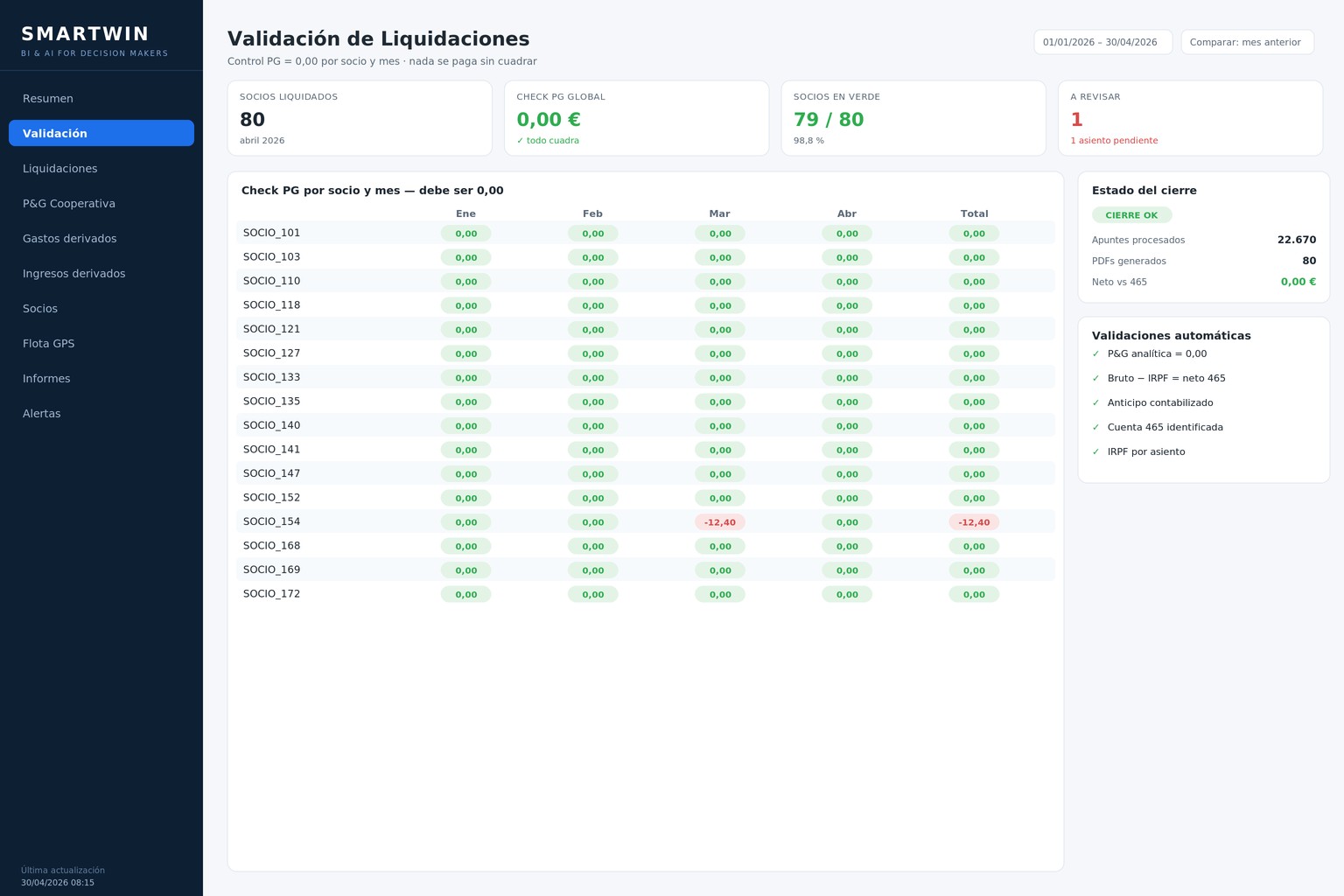This screenshot has height=896, width=1344.
Task: Click the check mark beside IRPF por asiento
Action: [1095, 452]
